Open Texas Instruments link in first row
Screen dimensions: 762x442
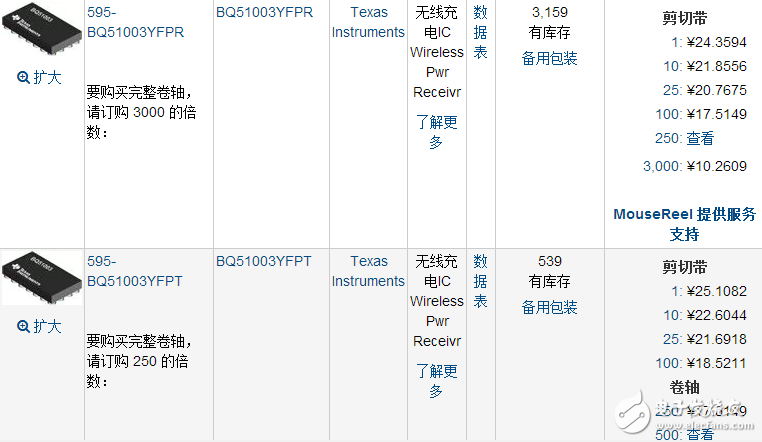(368, 22)
